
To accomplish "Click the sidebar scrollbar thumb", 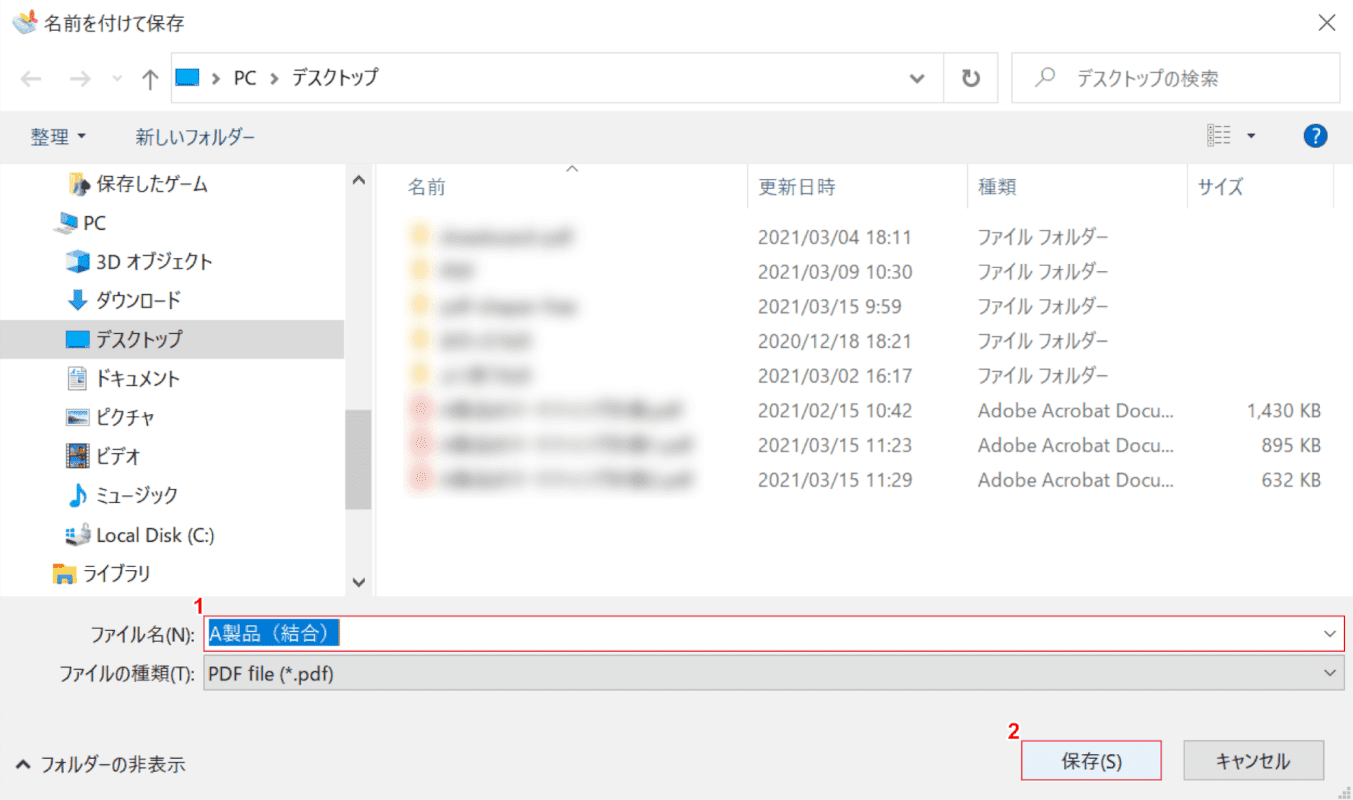I will 359,460.
